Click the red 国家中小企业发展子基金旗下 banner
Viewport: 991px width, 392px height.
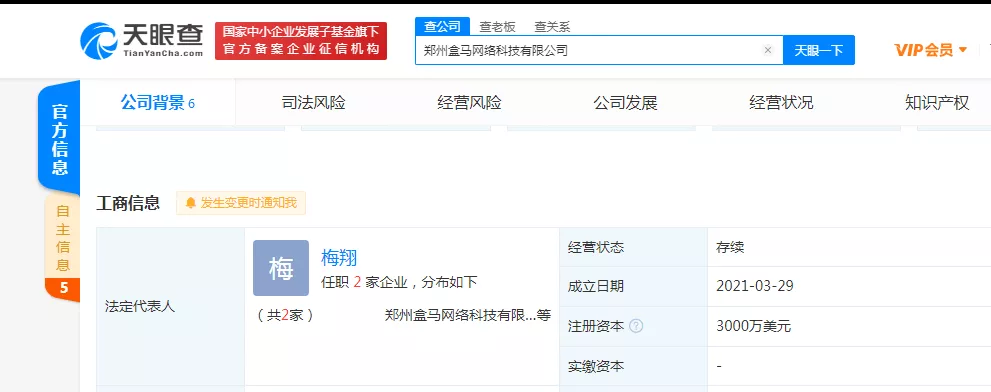301,41
